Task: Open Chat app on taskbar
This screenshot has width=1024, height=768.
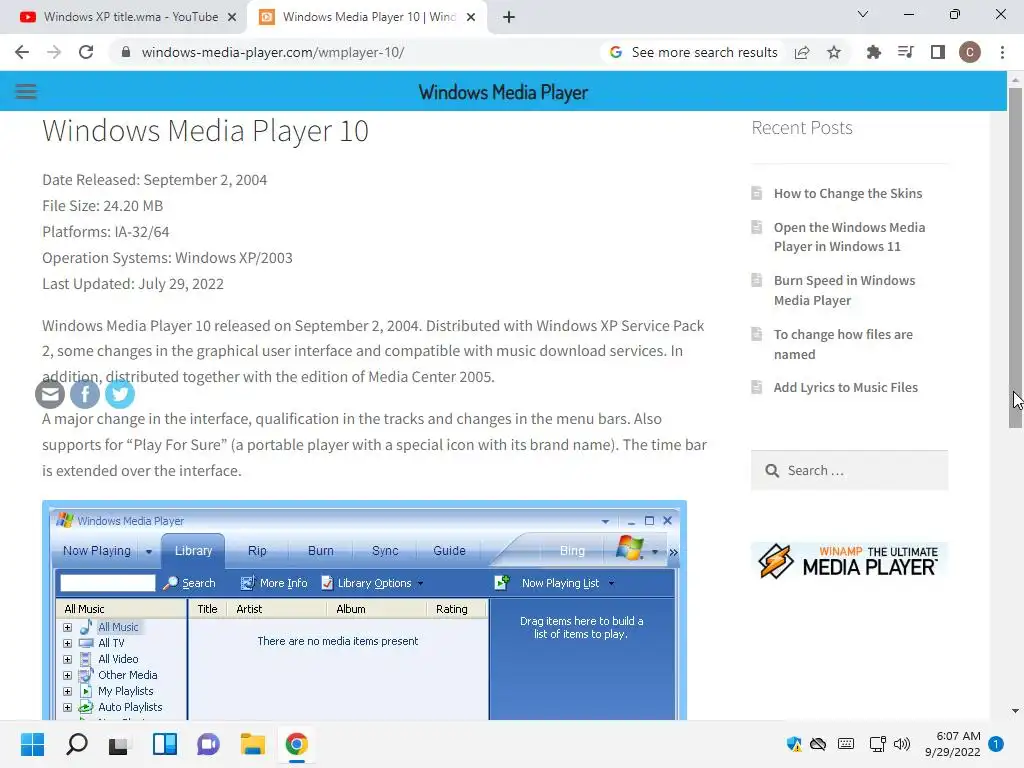Action: tap(208, 744)
